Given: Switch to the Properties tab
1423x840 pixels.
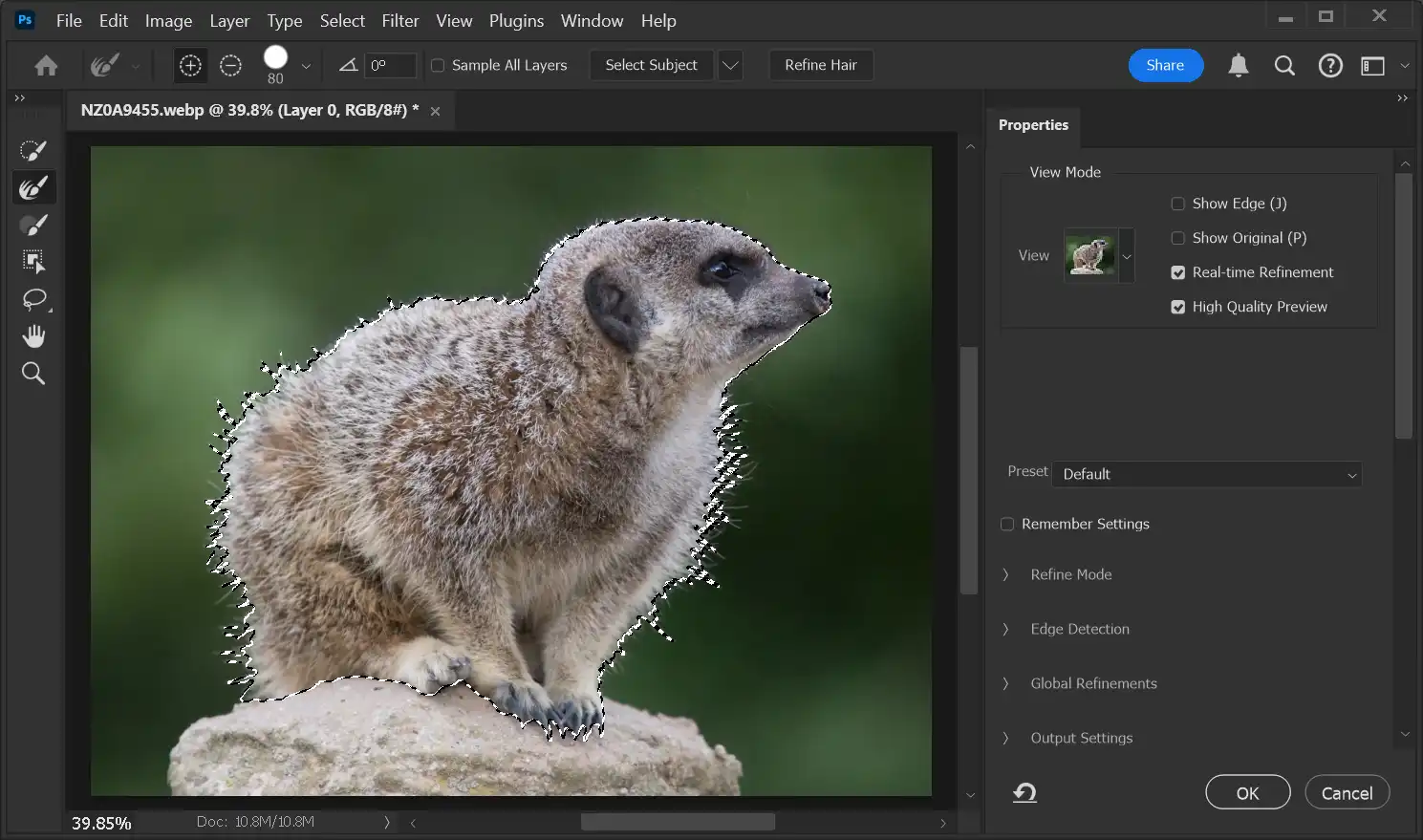Looking at the screenshot, I should [x=1033, y=125].
